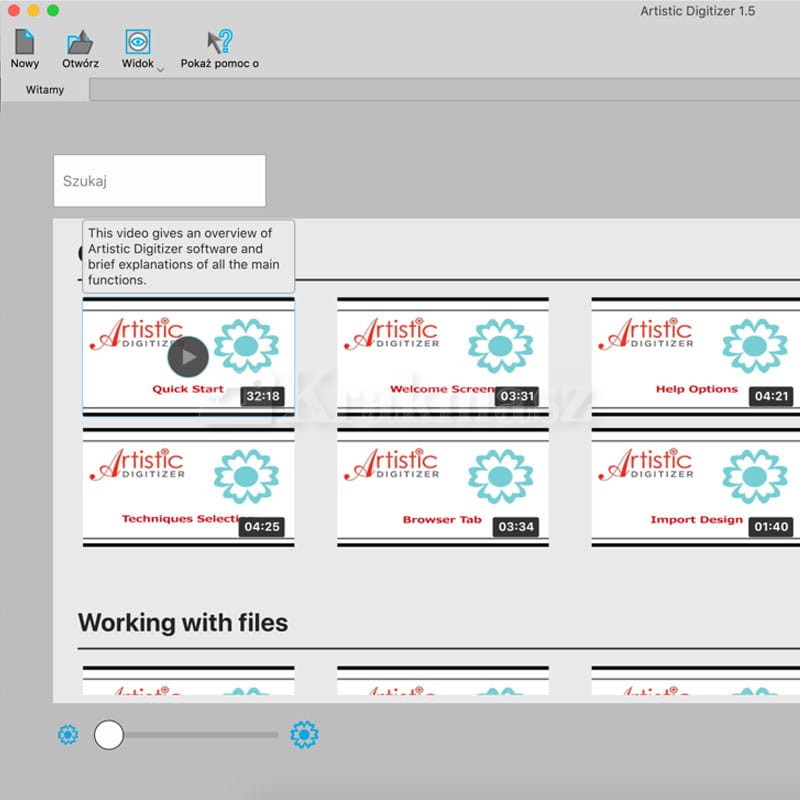The image size is (800, 800).
Task: Click the thumbnail size slider handle
Action: point(109,735)
